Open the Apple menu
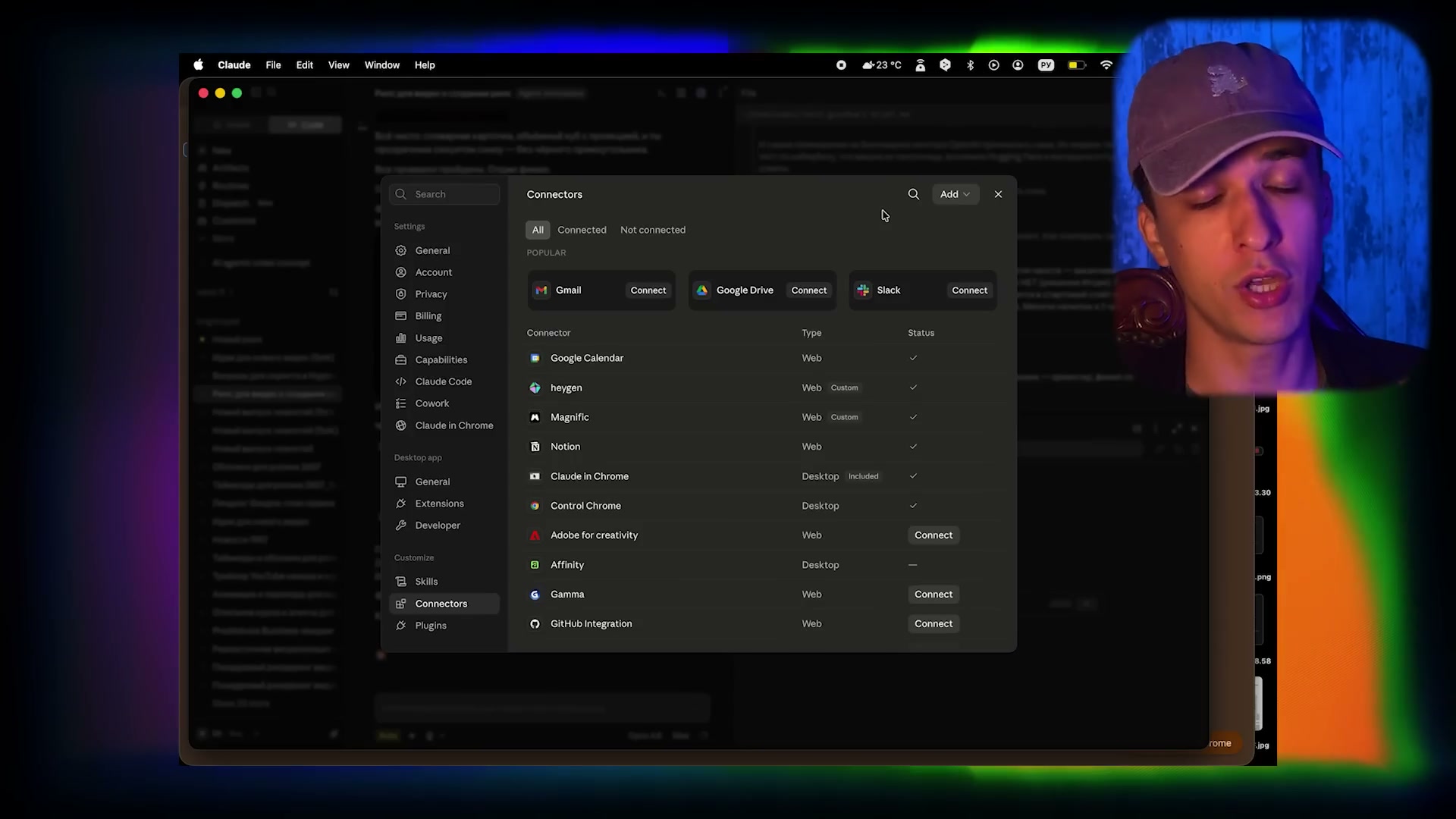Image resolution: width=1456 pixels, height=819 pixels. point(199,65)
